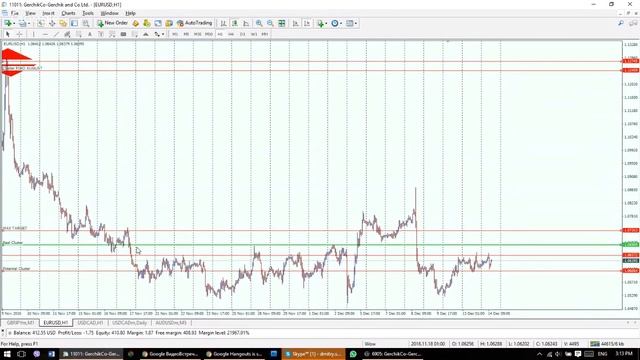Toggle the Data Window toolbar icon
640x360 pixels.
pos(52,23)
